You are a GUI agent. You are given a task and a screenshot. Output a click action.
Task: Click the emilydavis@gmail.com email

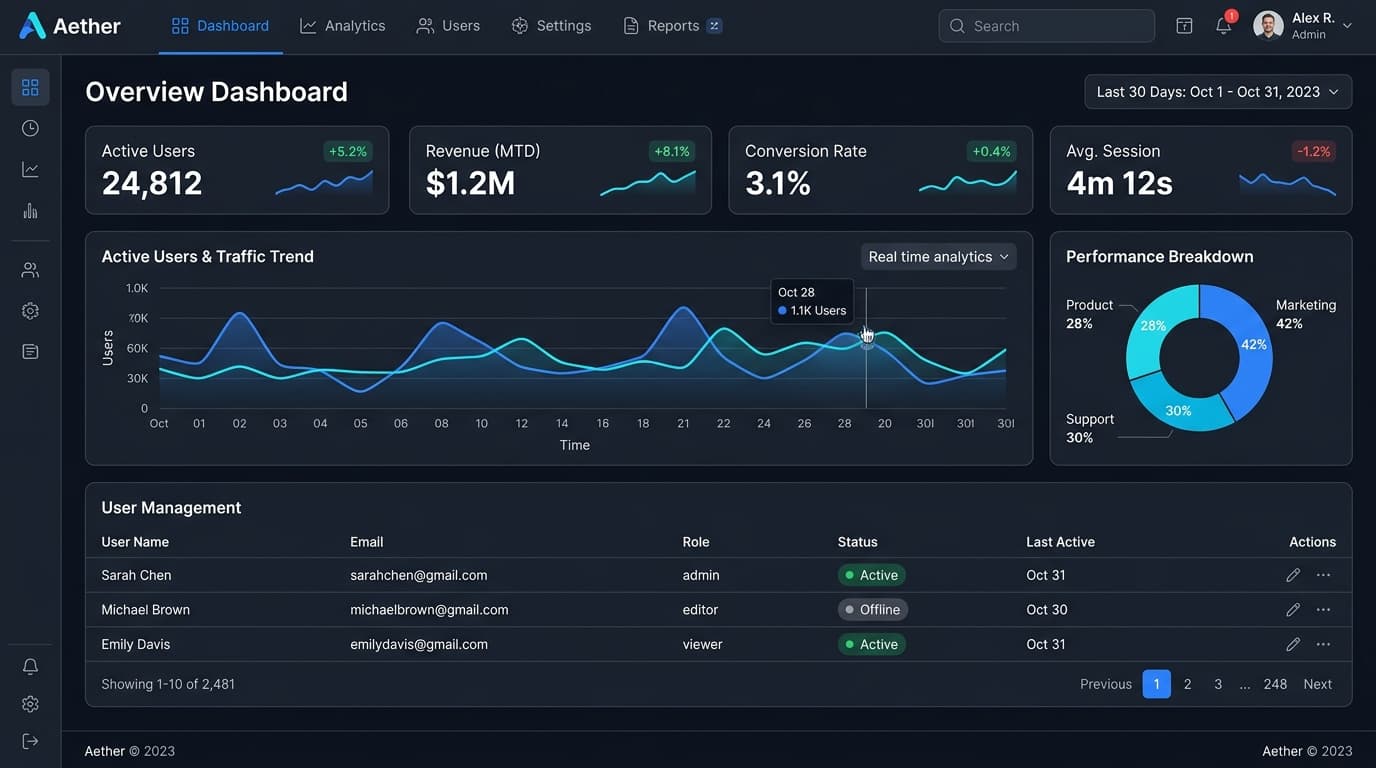point(419,645)
